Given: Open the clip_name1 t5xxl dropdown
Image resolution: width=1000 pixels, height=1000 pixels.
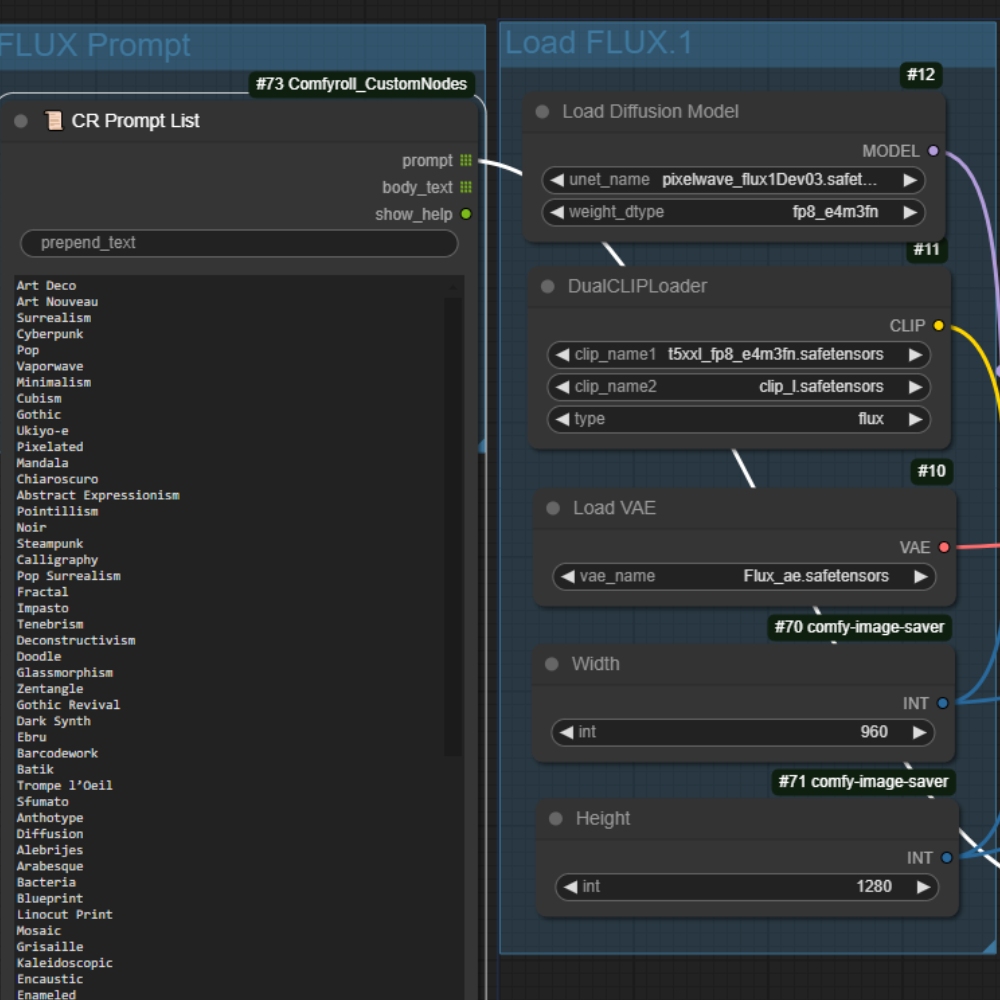Looking at the screenshot, I should pos(739,355).
